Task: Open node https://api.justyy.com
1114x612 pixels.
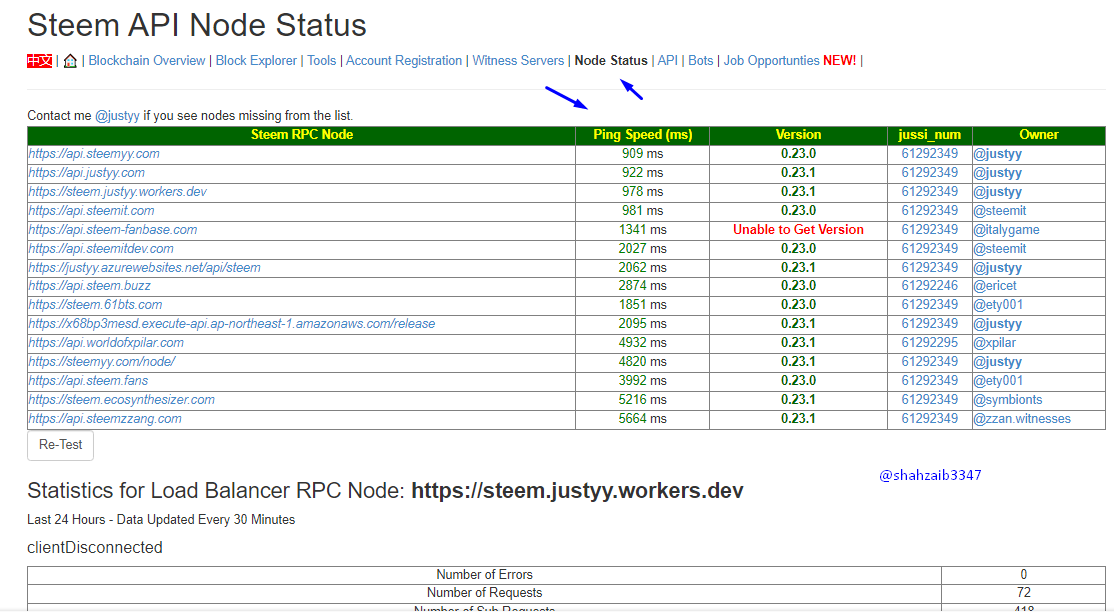Action: point(87,173)
